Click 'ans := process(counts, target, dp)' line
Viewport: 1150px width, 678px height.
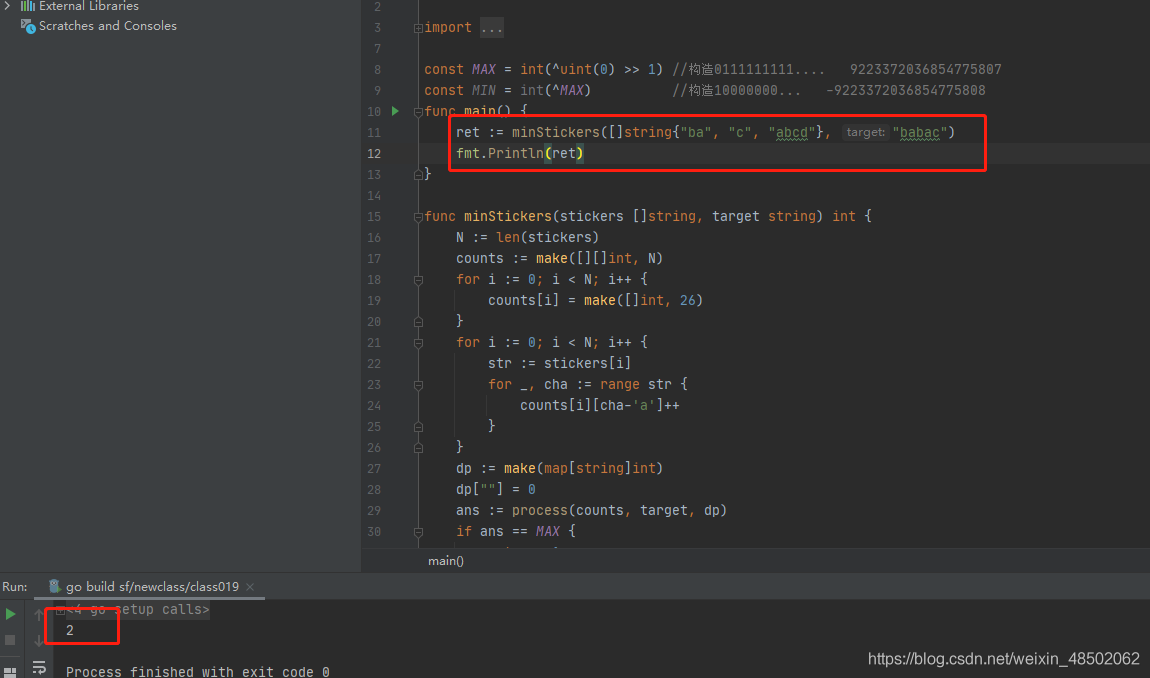point(591,511)
